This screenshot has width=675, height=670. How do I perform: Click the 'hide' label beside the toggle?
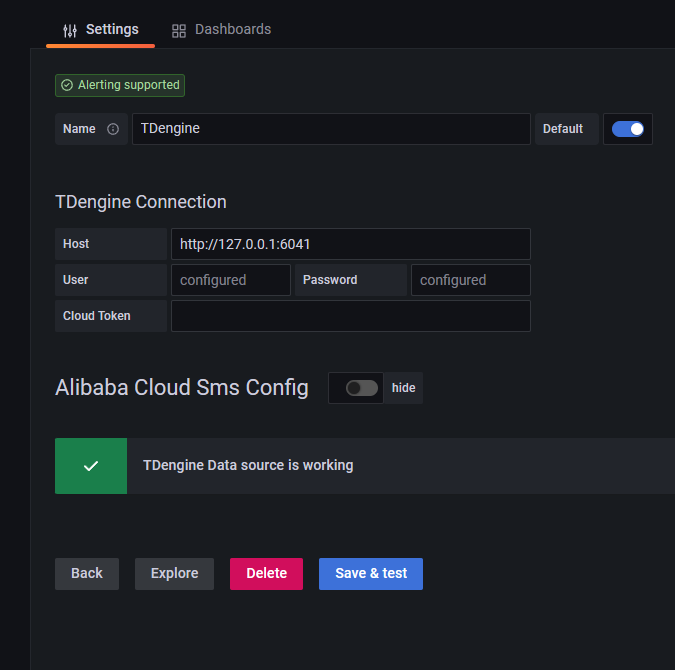click(403, 388)
